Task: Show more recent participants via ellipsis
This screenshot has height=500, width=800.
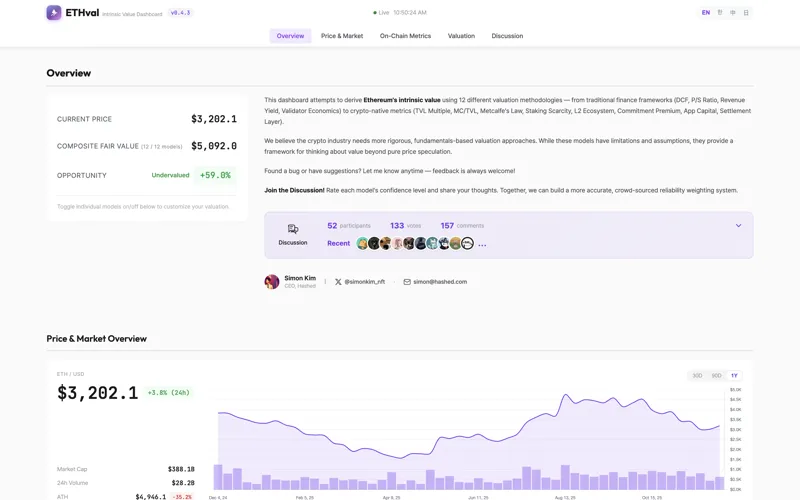Action: 482,244
